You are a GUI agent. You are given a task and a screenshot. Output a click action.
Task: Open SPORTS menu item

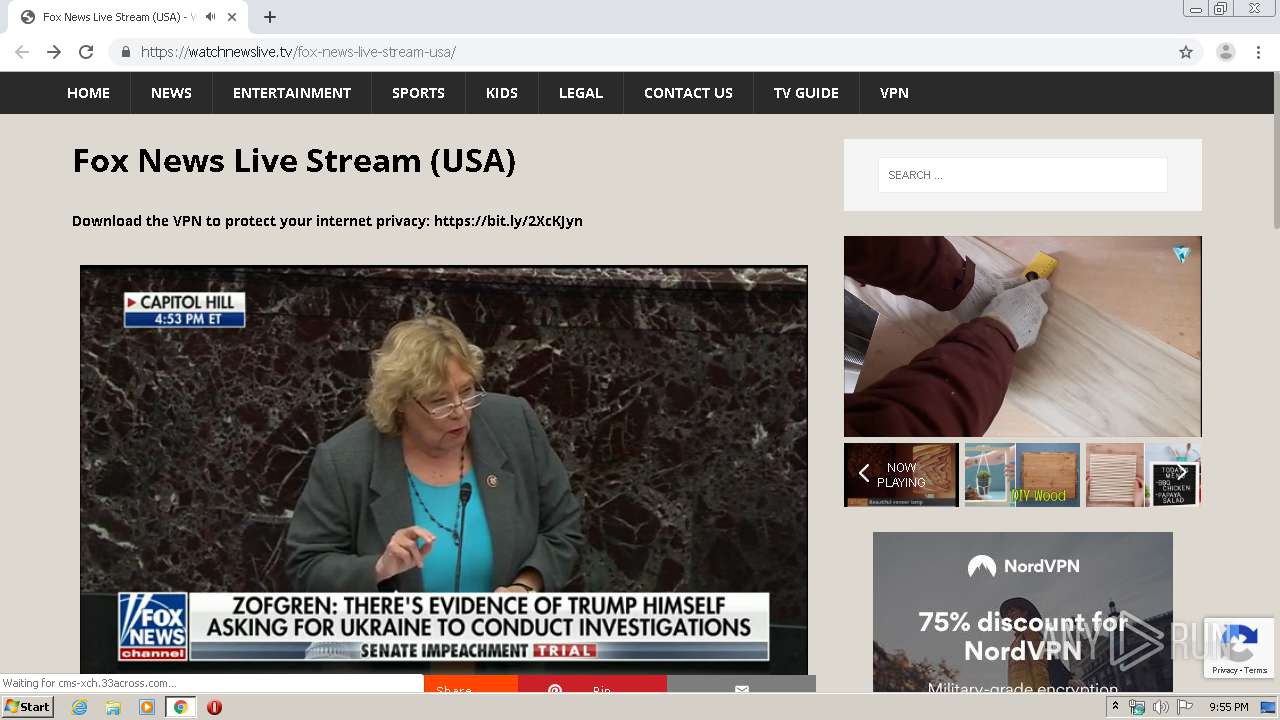coord(418,93)
